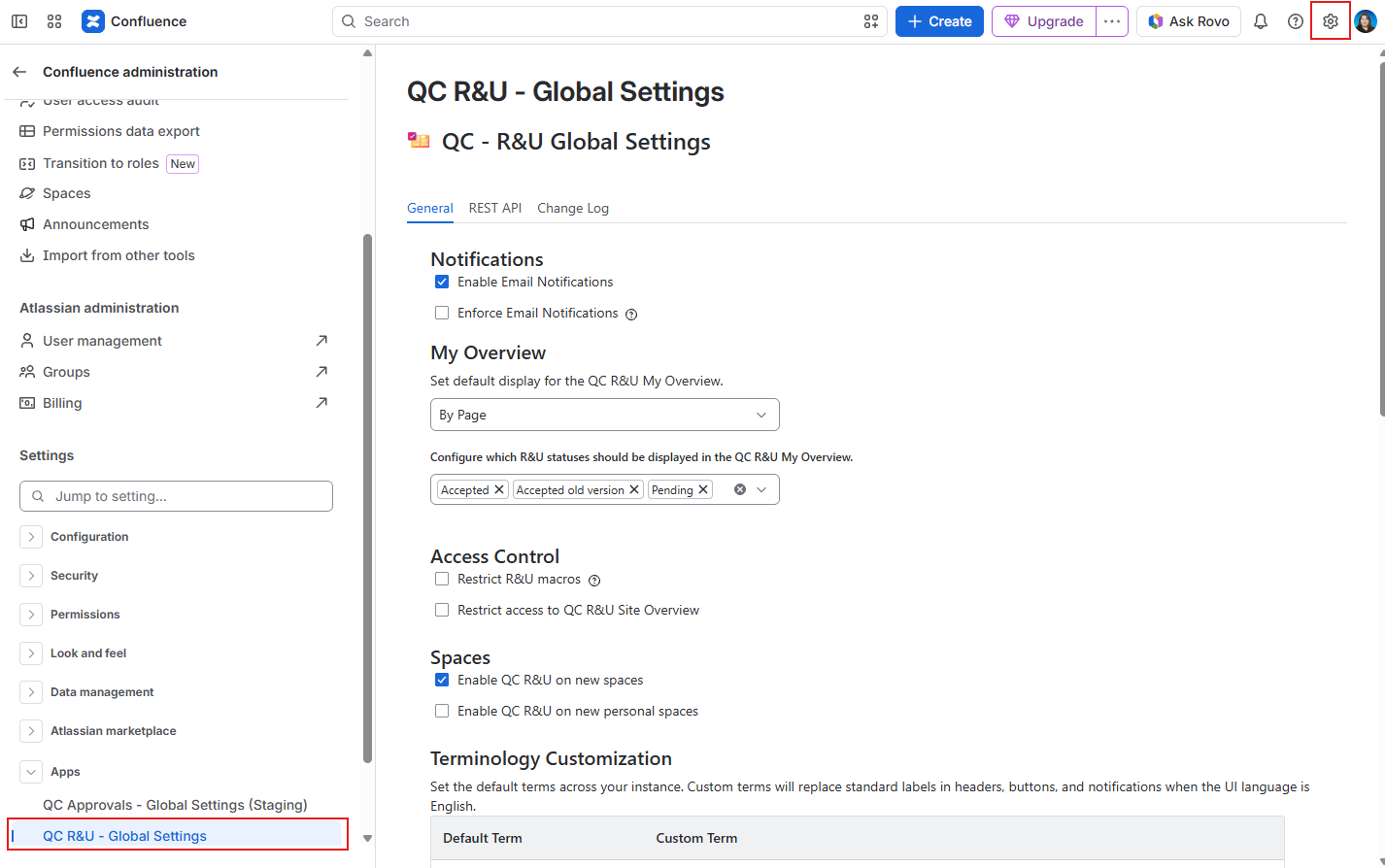Open more options next to Upgrade
This screenshot has width=1385, height=868.
click(x=1112, y=21)
